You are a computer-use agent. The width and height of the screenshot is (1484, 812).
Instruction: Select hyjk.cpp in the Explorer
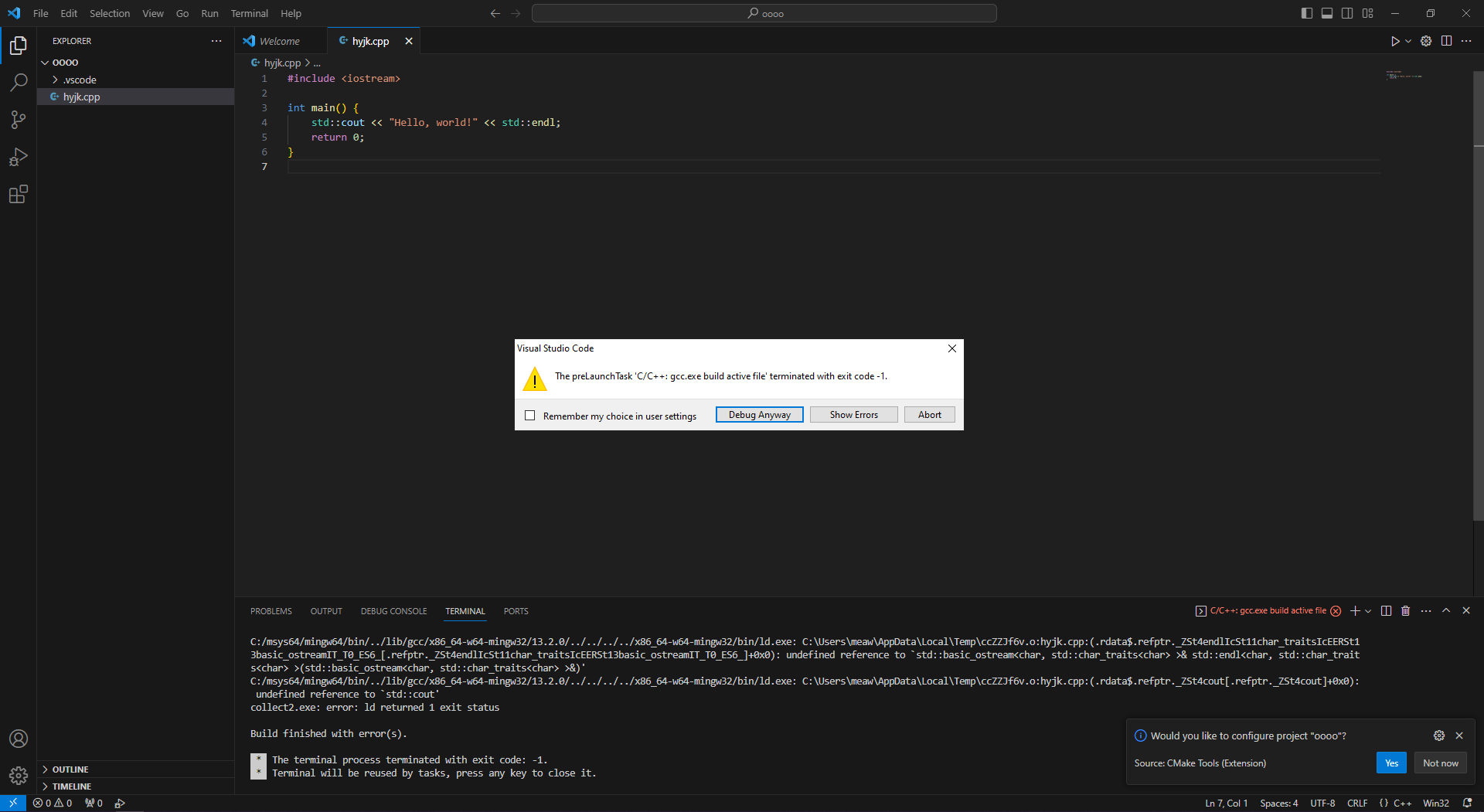81,97
